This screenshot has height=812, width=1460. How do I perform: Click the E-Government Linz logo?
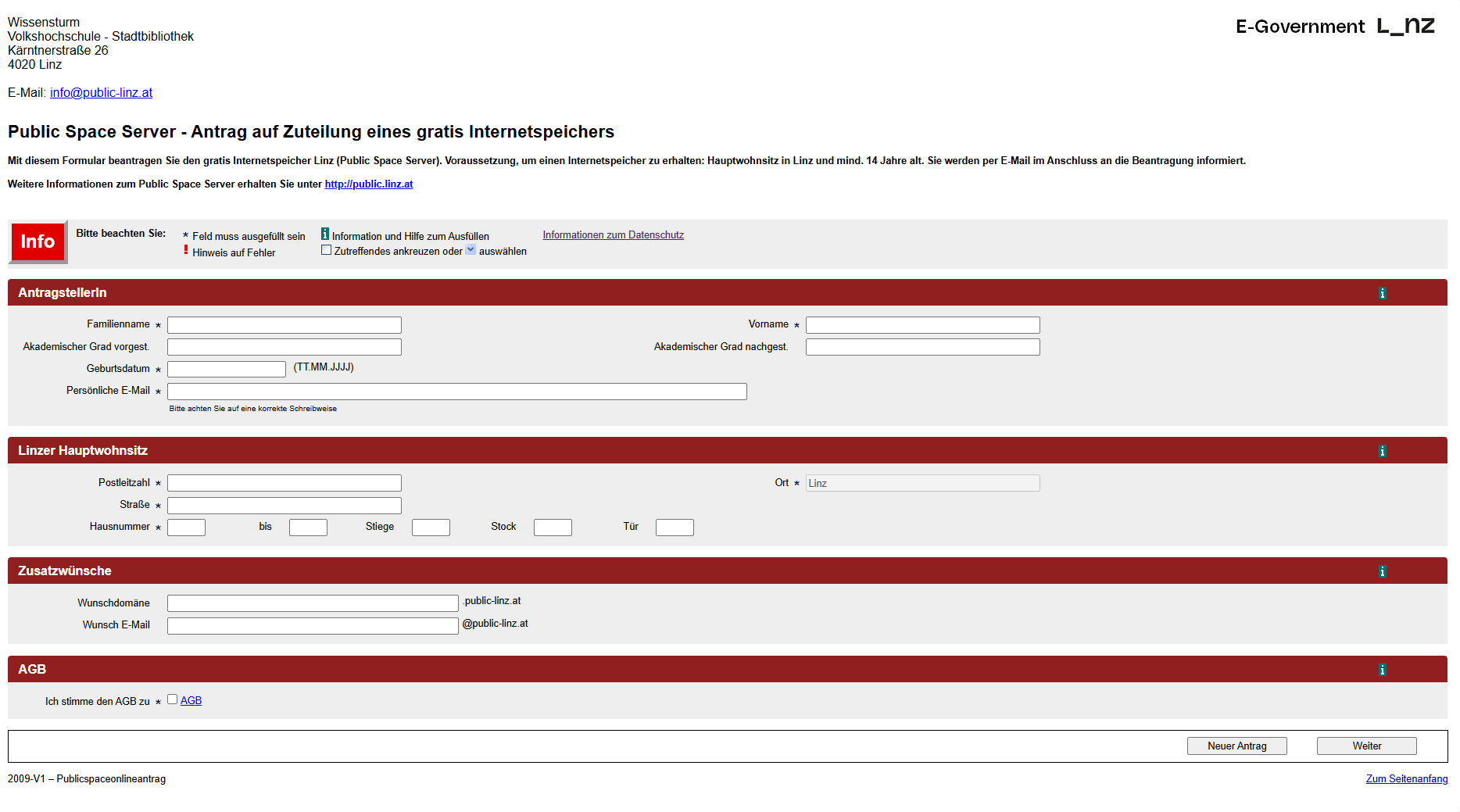pyautogui.click(x=1334, y=27)
